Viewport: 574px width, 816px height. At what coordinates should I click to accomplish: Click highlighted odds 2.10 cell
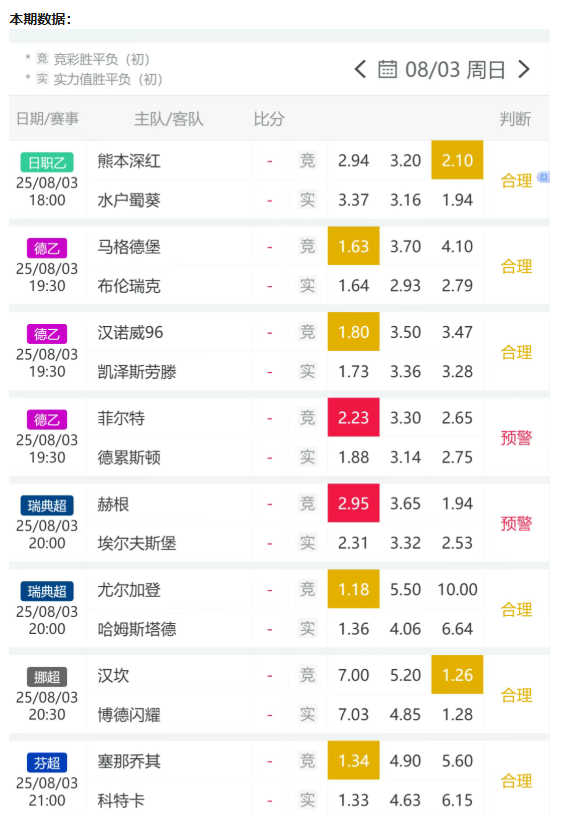point(457,160)
